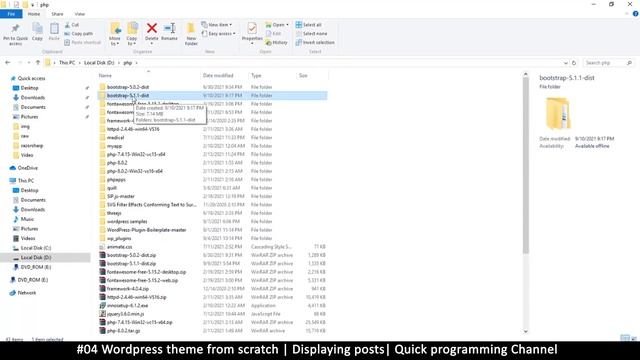Click the Paste ribbon icon

(54, 32)
